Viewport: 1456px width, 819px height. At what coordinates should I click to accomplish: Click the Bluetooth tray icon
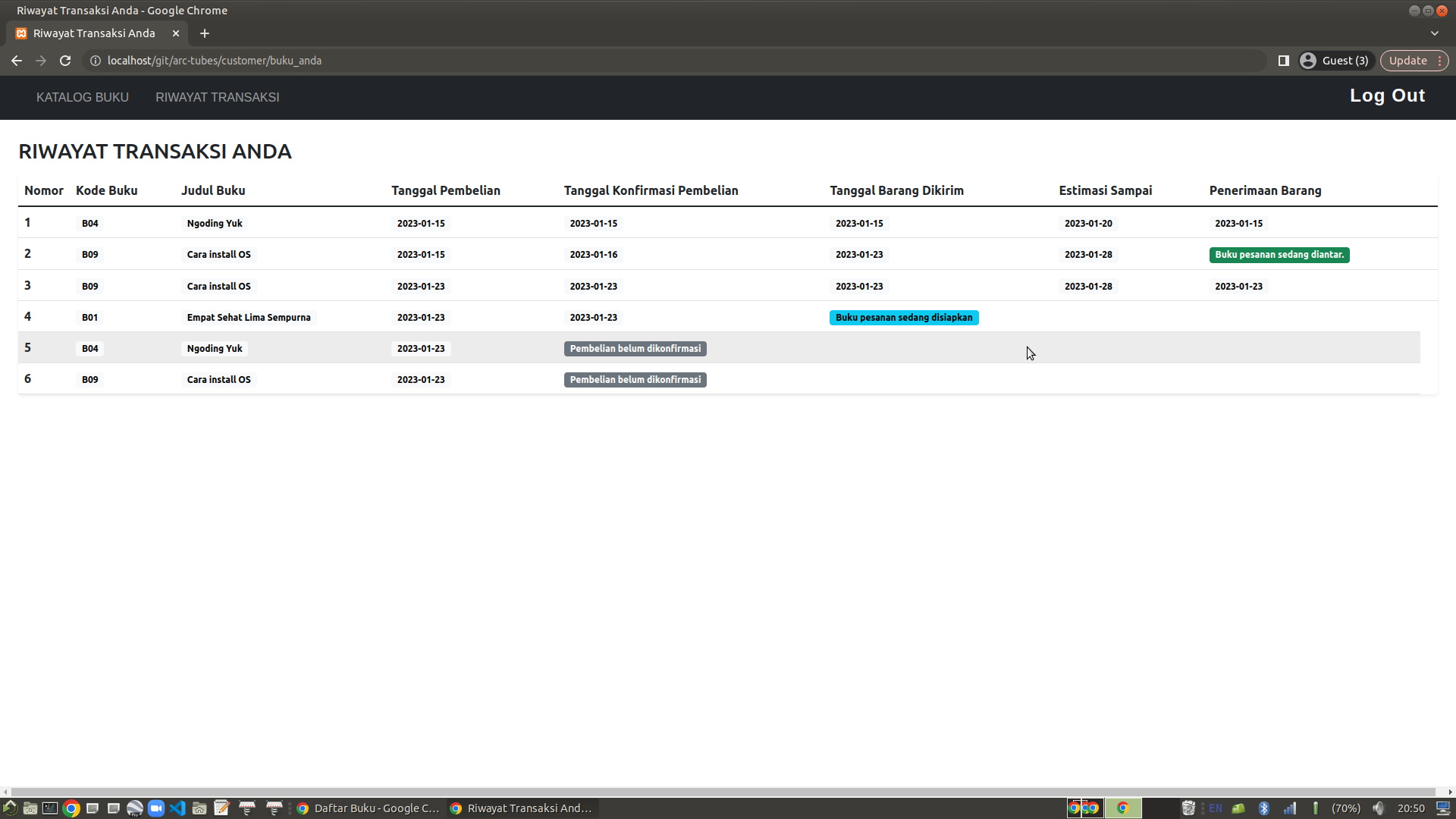(1264, 808)
